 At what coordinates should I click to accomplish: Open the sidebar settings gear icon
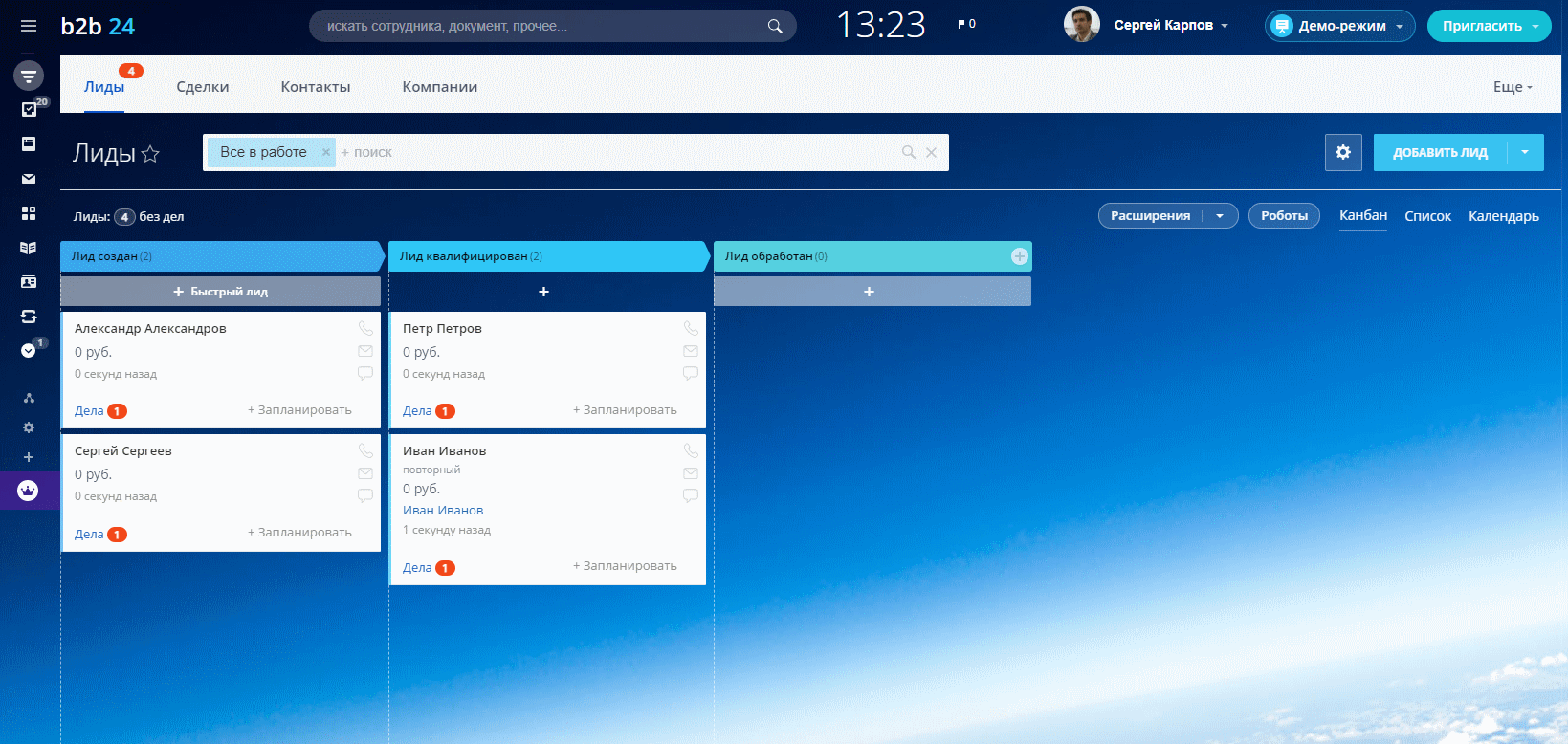click(x=29, y=427)
